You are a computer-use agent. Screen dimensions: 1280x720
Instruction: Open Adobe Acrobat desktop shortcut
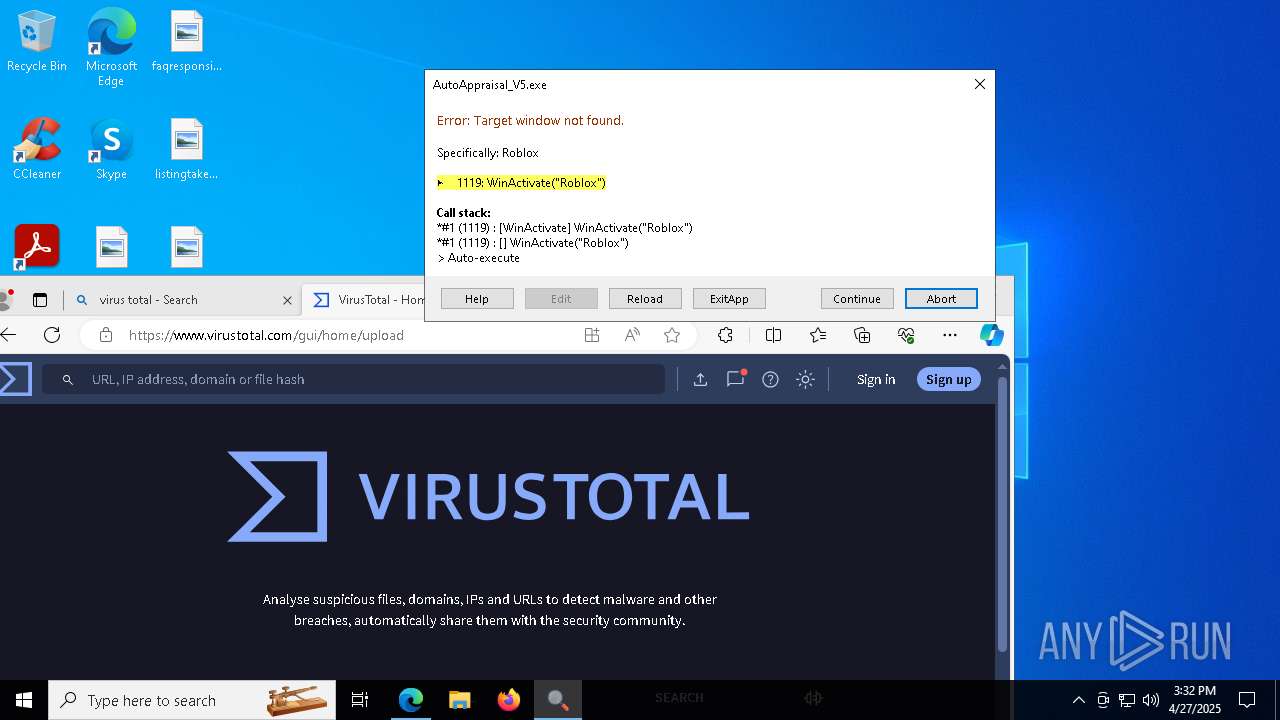coord(37,247)
